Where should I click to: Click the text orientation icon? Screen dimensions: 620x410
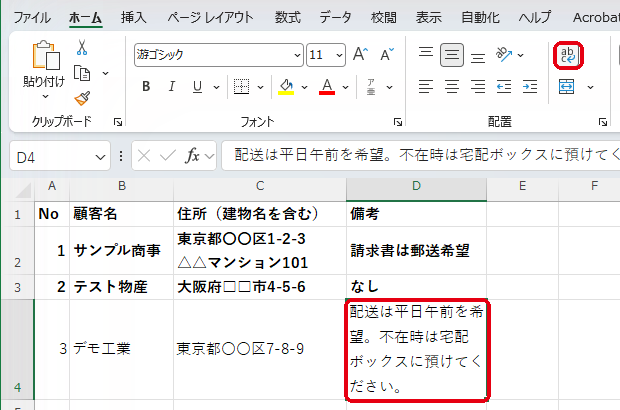(x=504, y=55)
